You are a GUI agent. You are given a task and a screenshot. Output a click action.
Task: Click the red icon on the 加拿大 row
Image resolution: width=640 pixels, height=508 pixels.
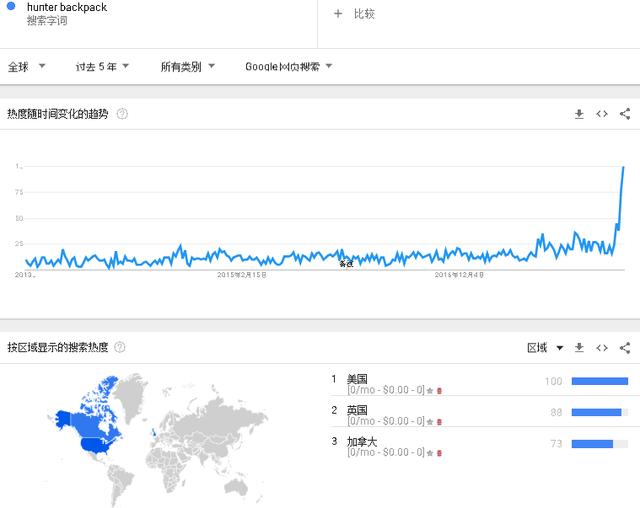[440, 453]
